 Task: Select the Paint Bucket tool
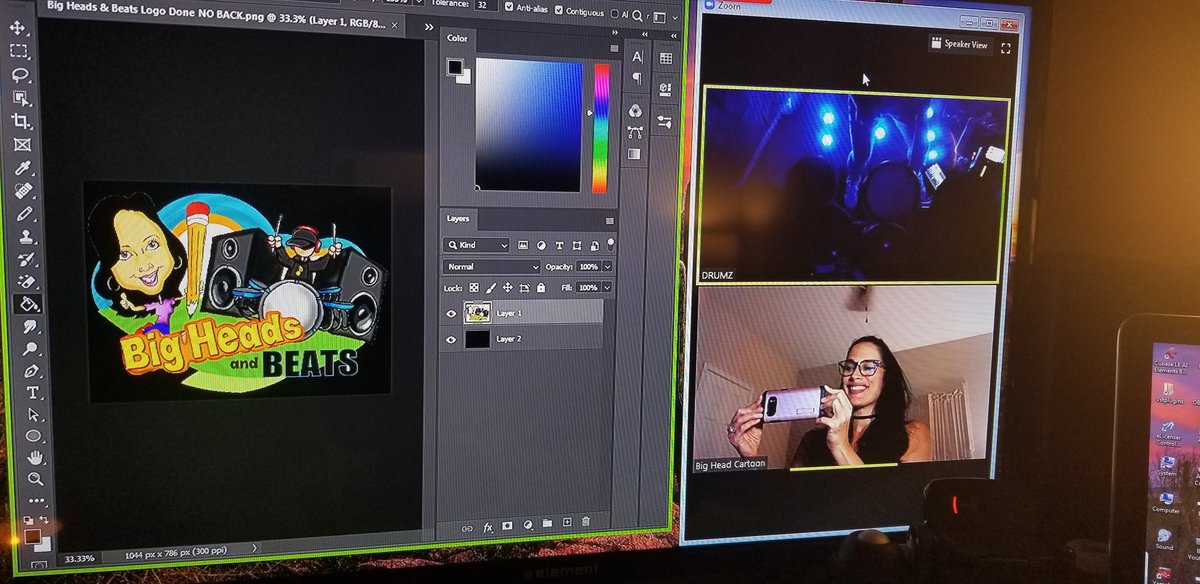[30, 305]
